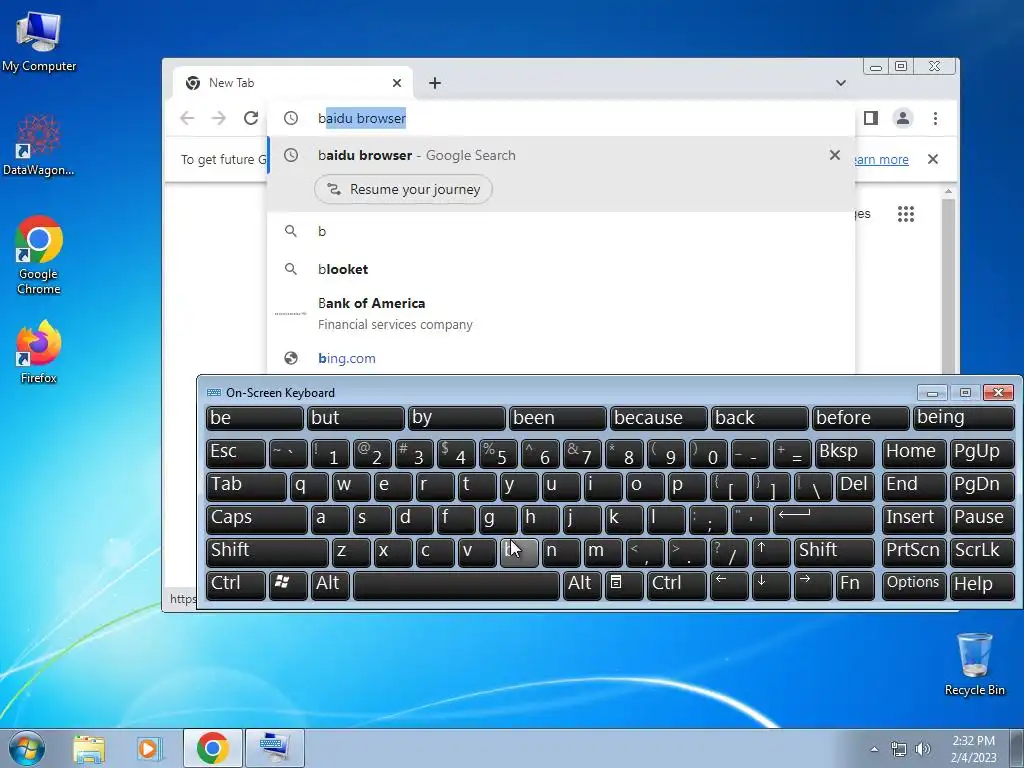Open the Google apps grid icon
This screenshot has width=1024, height=768.
[x=906, y=214]
